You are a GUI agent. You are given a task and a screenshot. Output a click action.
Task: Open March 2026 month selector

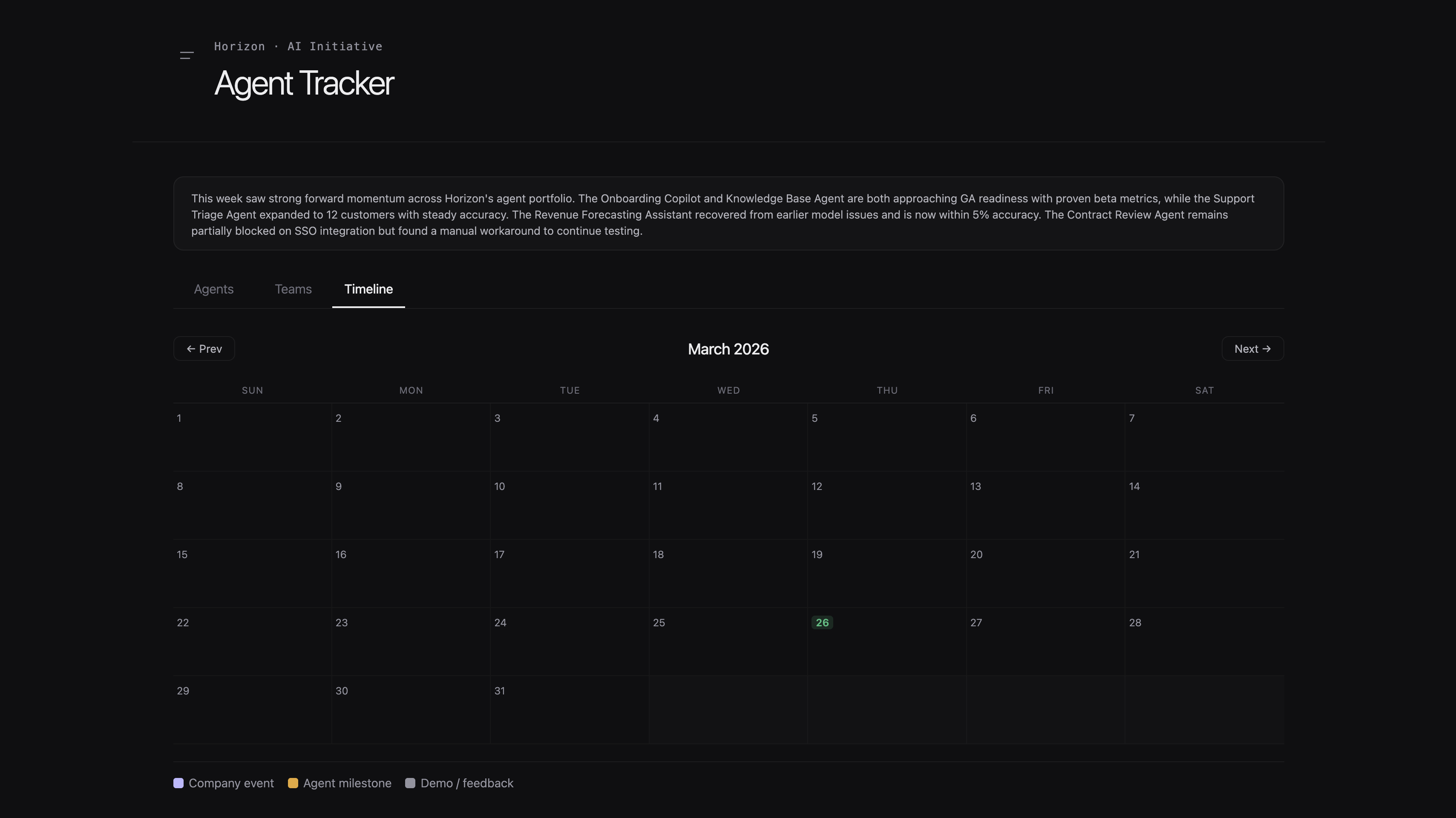point(728,349)
